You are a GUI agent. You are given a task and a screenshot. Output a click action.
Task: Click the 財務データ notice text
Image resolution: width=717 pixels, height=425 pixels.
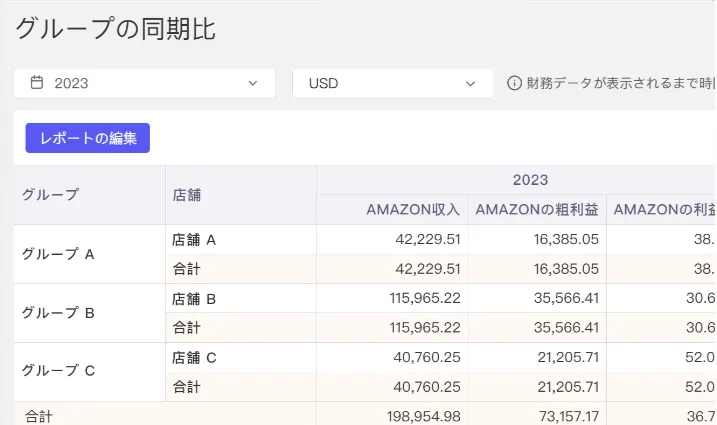point(621,83)
